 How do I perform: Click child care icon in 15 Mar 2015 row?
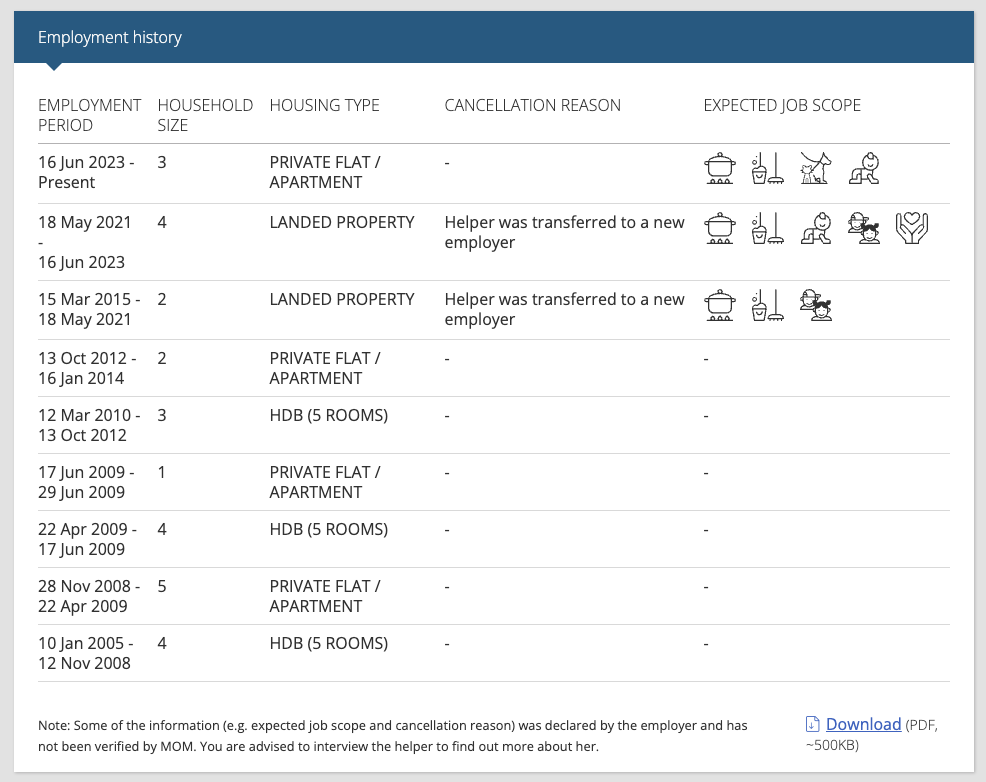[816, 305]
